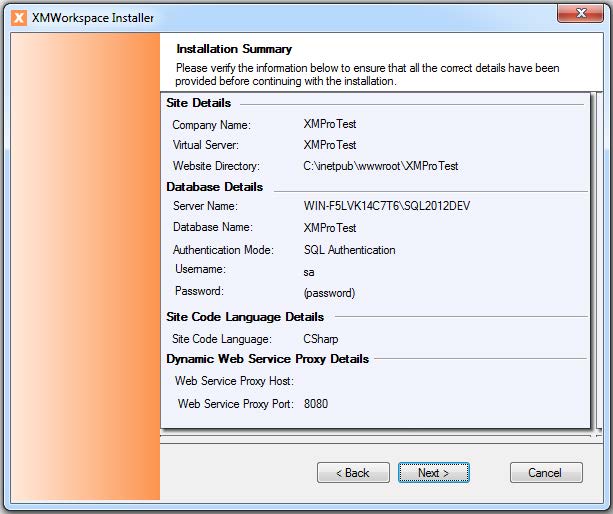
Task: Click the Company Name label
Action: coord(211,125)
